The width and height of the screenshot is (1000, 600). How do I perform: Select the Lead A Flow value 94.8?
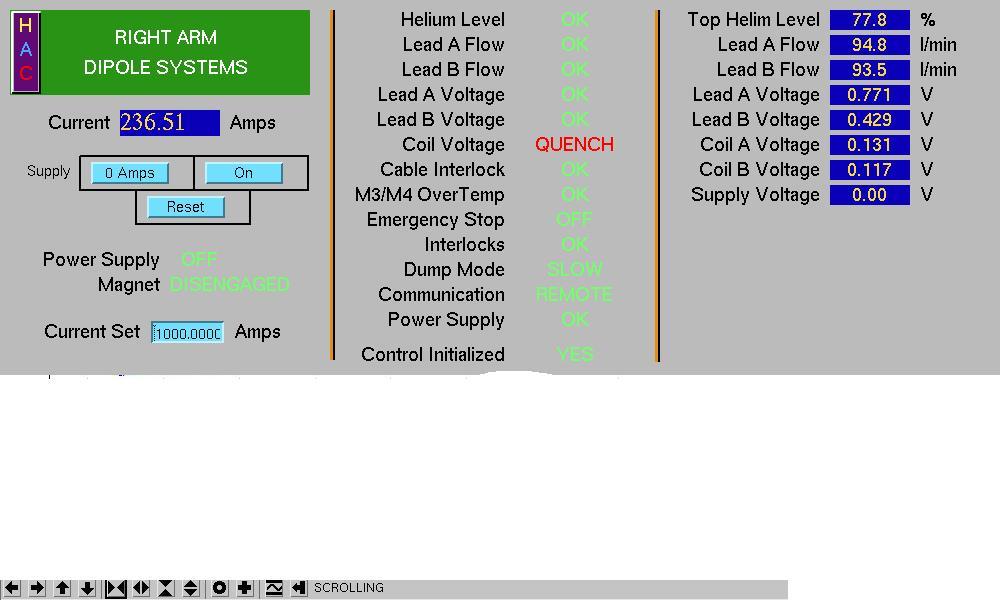(x=870, y=45)
